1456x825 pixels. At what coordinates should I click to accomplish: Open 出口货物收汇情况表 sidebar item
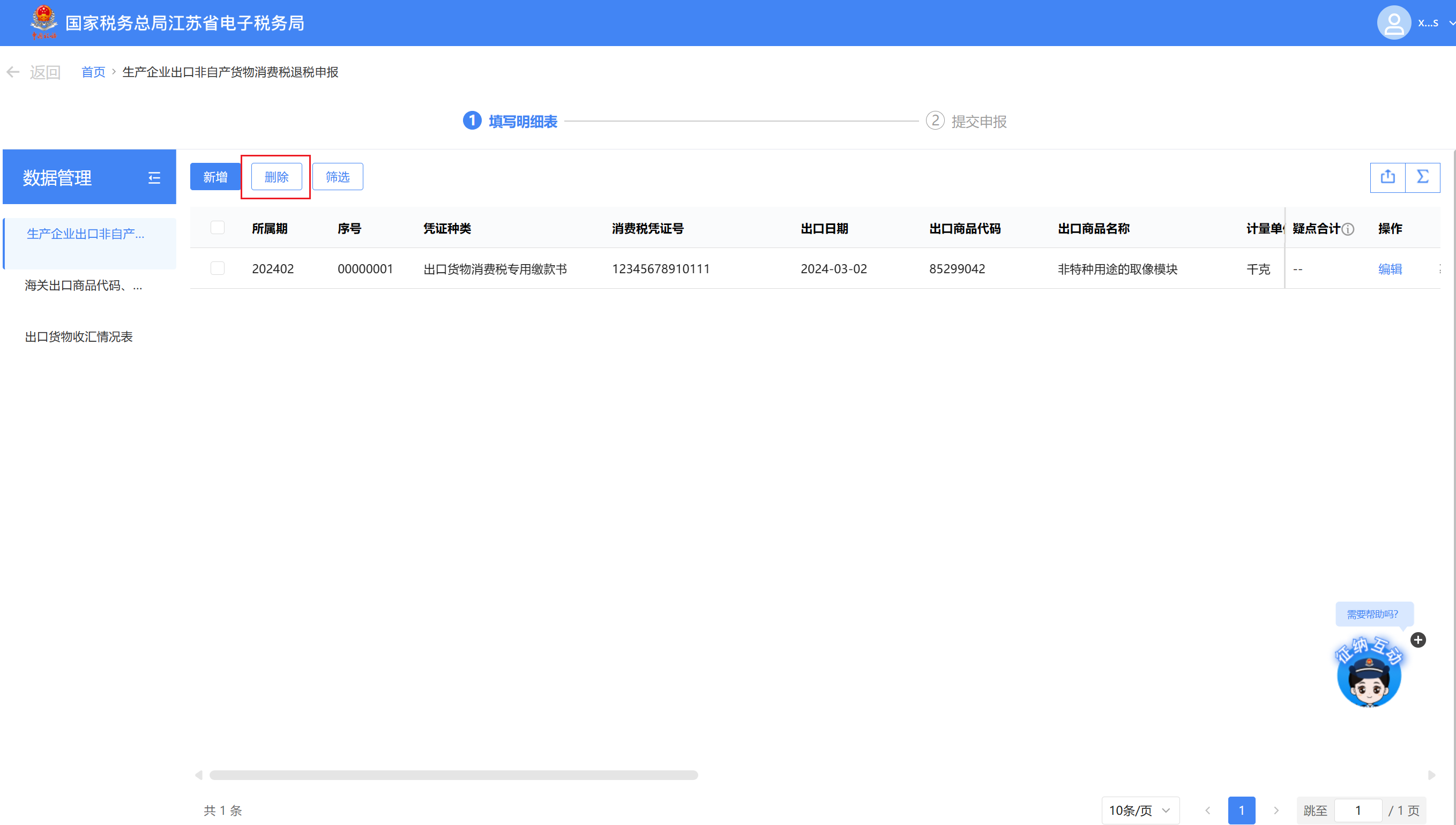(x=79, y=336)
